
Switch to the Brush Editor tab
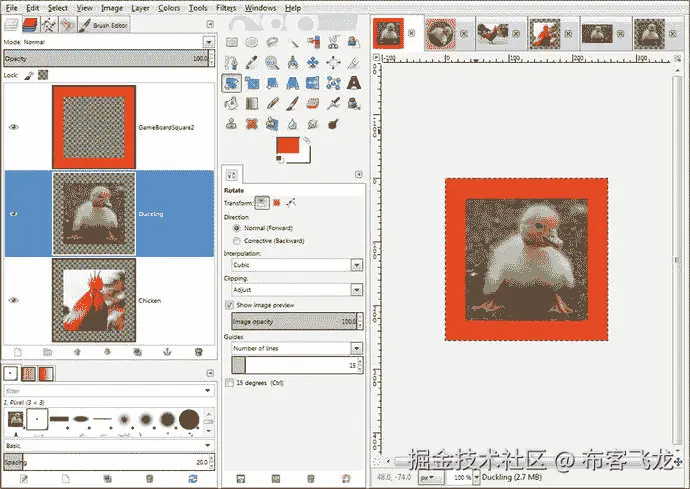pos(104,25)
